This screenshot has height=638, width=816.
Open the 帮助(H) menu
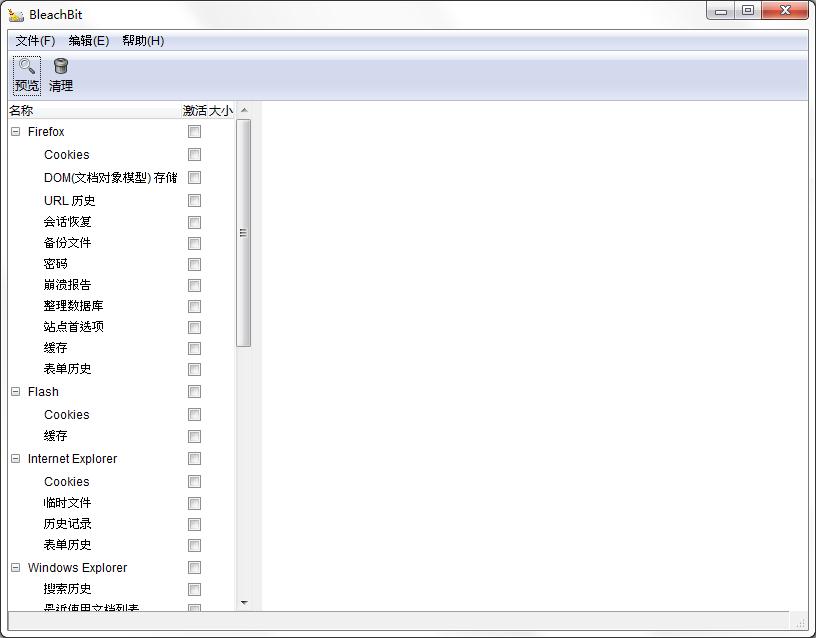(x=141, y=41)
